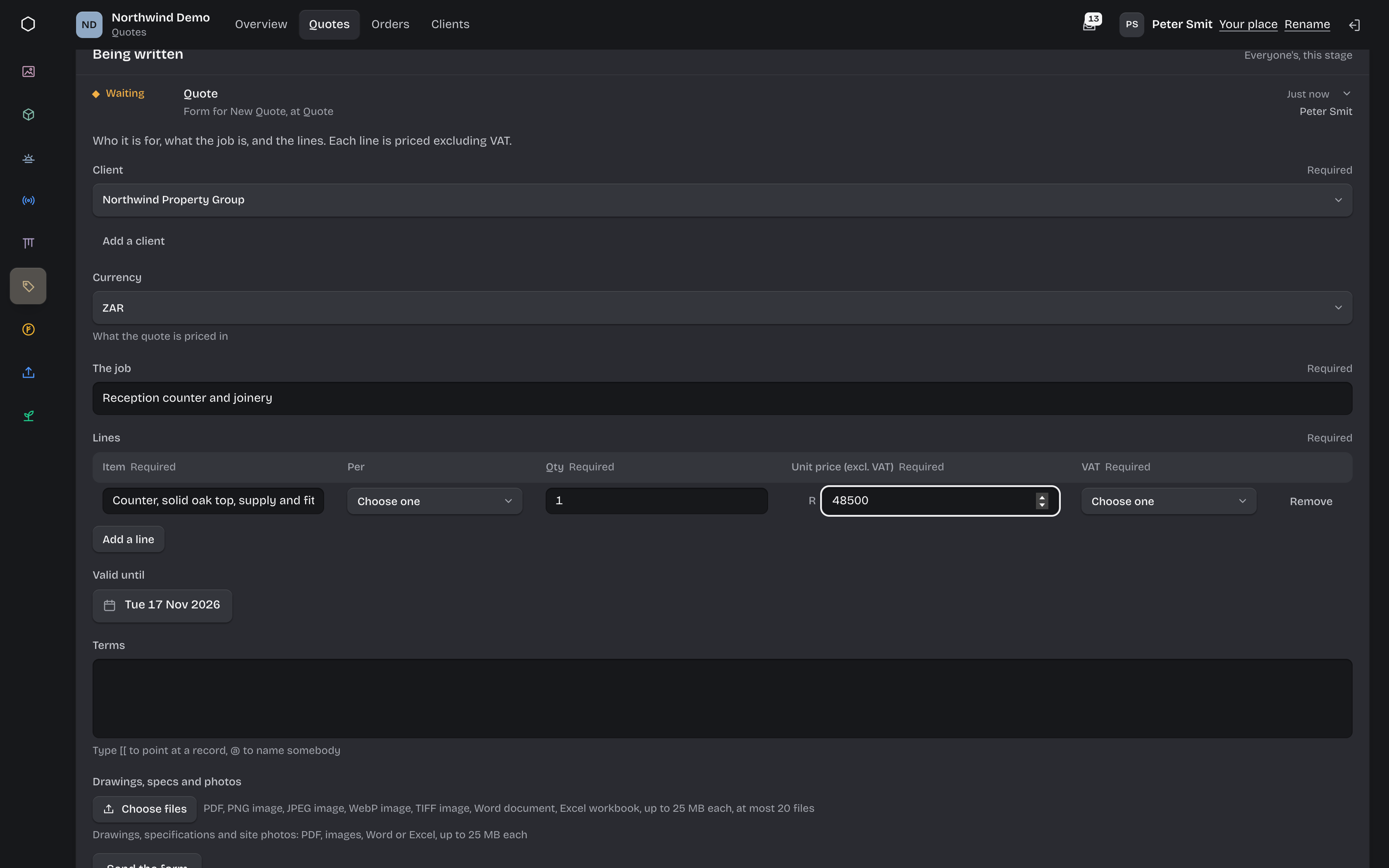Switch to the Clients tab
Viewport: 1389px width, 868px height.
[450, 24]
